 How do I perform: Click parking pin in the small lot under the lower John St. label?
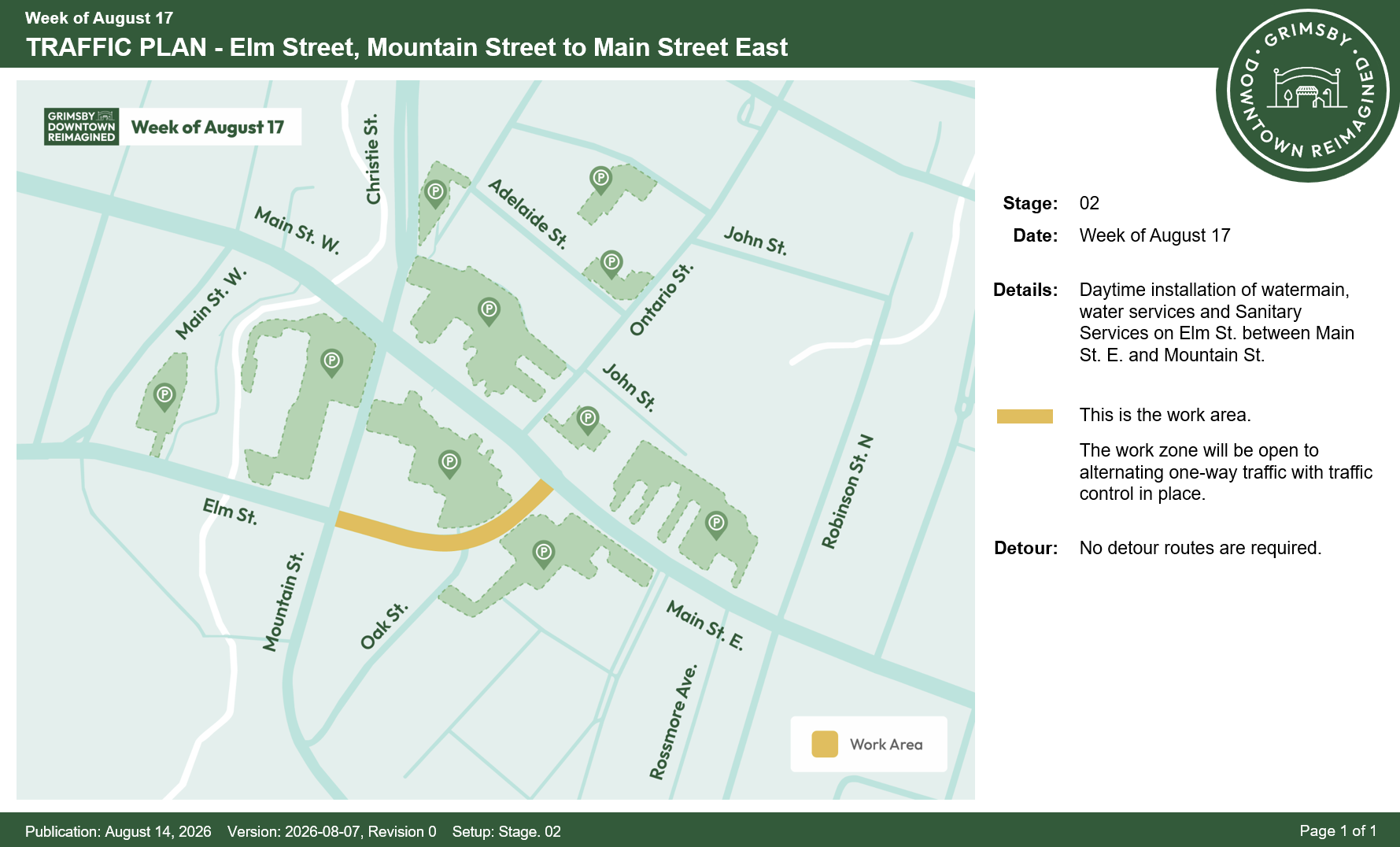point(588,420)
